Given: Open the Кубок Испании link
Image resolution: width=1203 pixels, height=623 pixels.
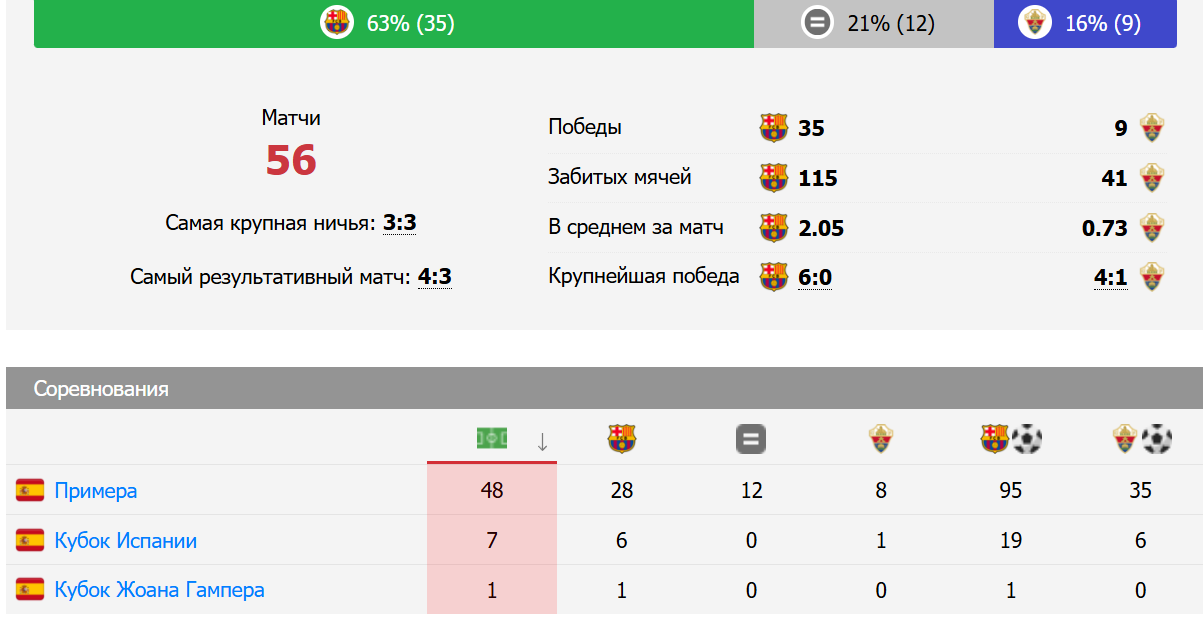Looking at the screenshot, I should (125, 541).
